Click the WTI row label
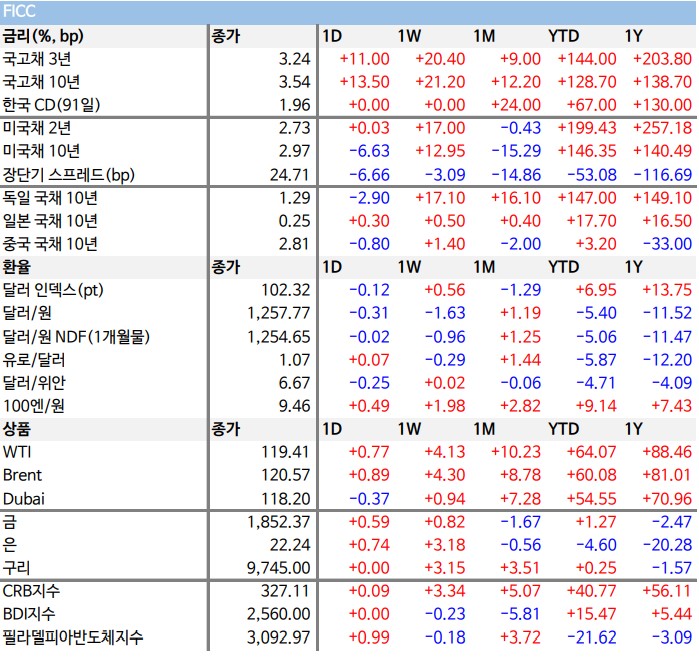The height and width of the screenshot is (658, 699). pos(17,452)
